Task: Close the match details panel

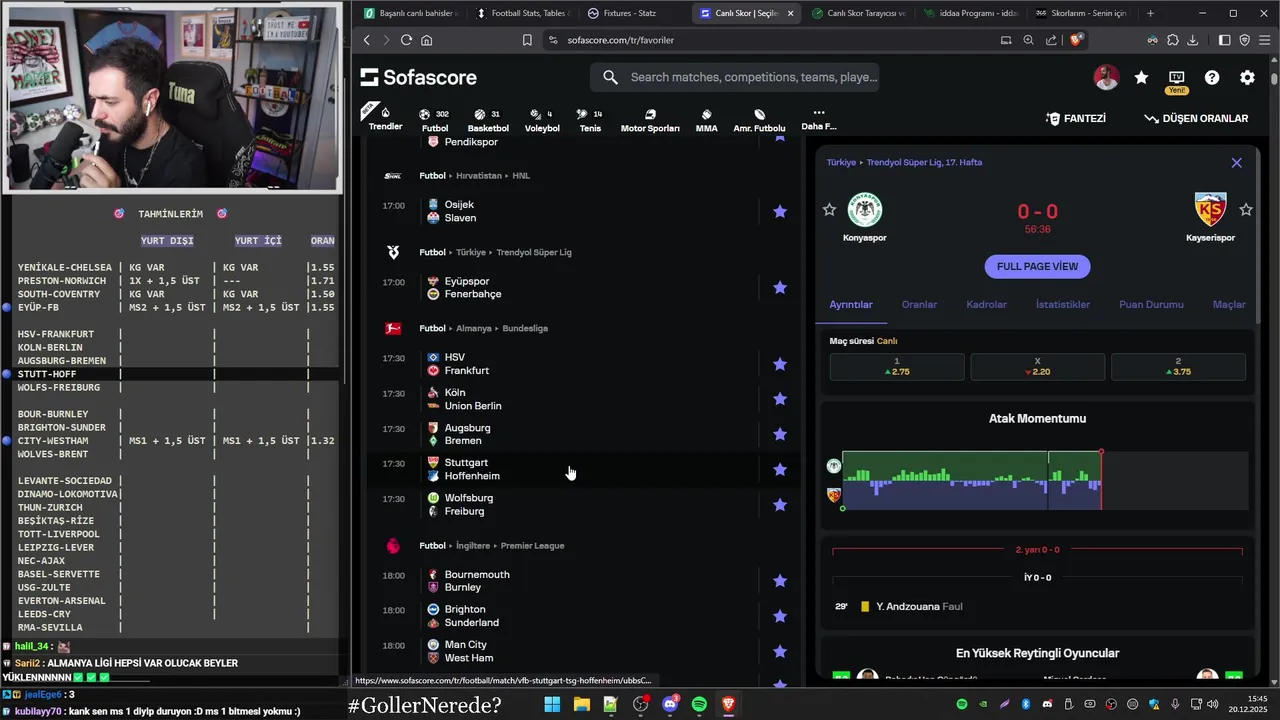Action: coord(1237,162)
